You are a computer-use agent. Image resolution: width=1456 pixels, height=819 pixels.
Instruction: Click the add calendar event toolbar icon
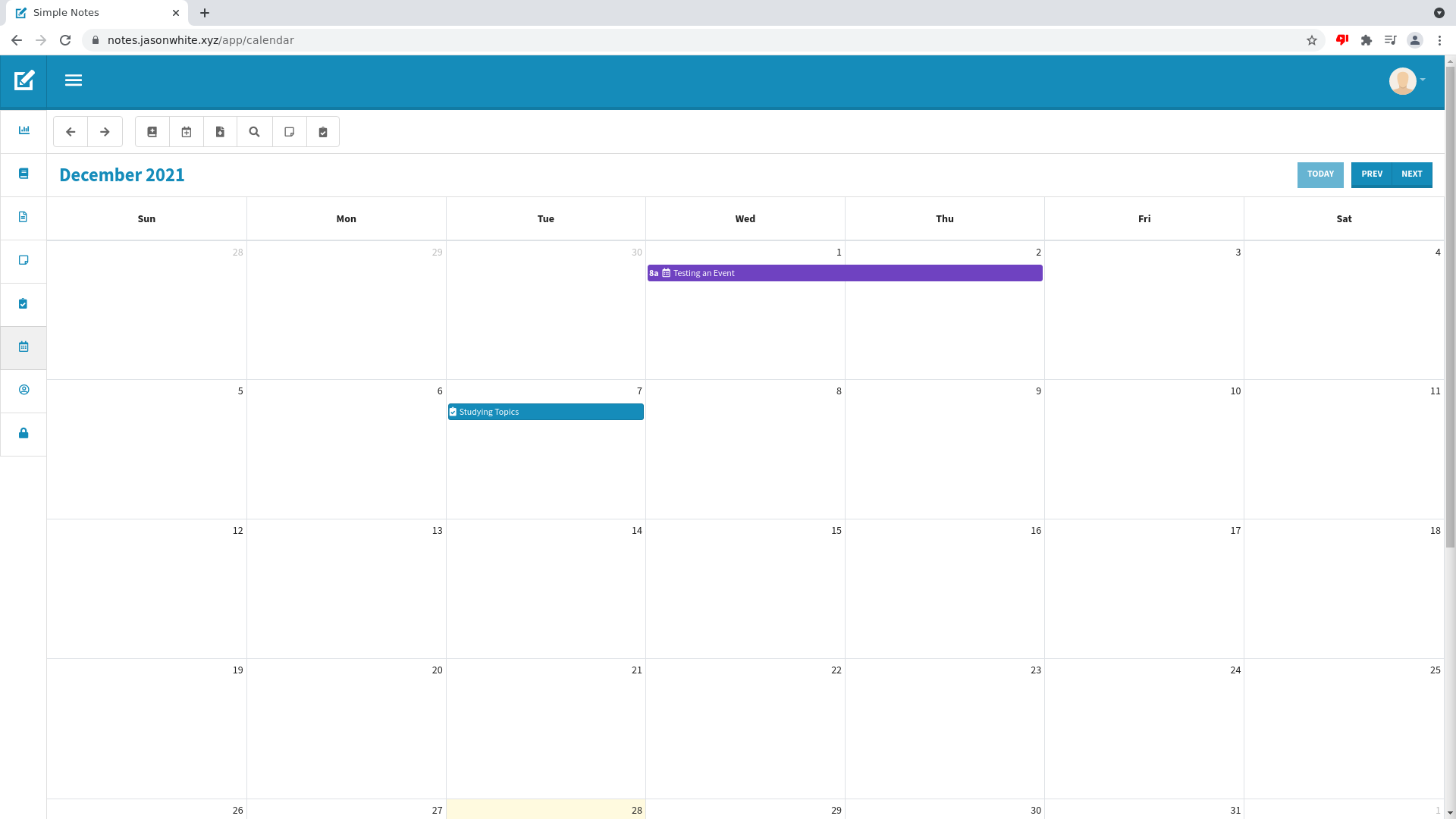coord(187,132)
